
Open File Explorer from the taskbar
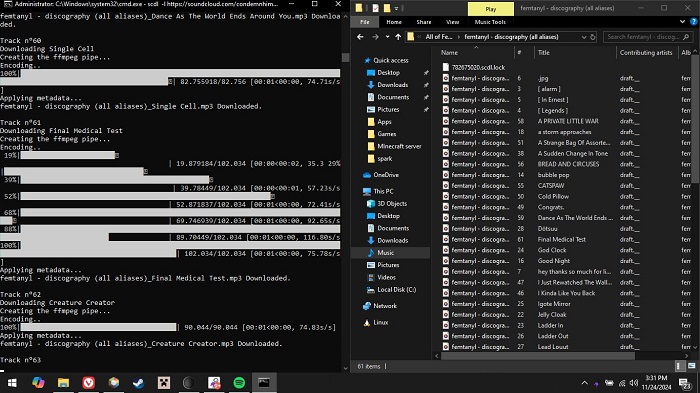click(63, 383)
